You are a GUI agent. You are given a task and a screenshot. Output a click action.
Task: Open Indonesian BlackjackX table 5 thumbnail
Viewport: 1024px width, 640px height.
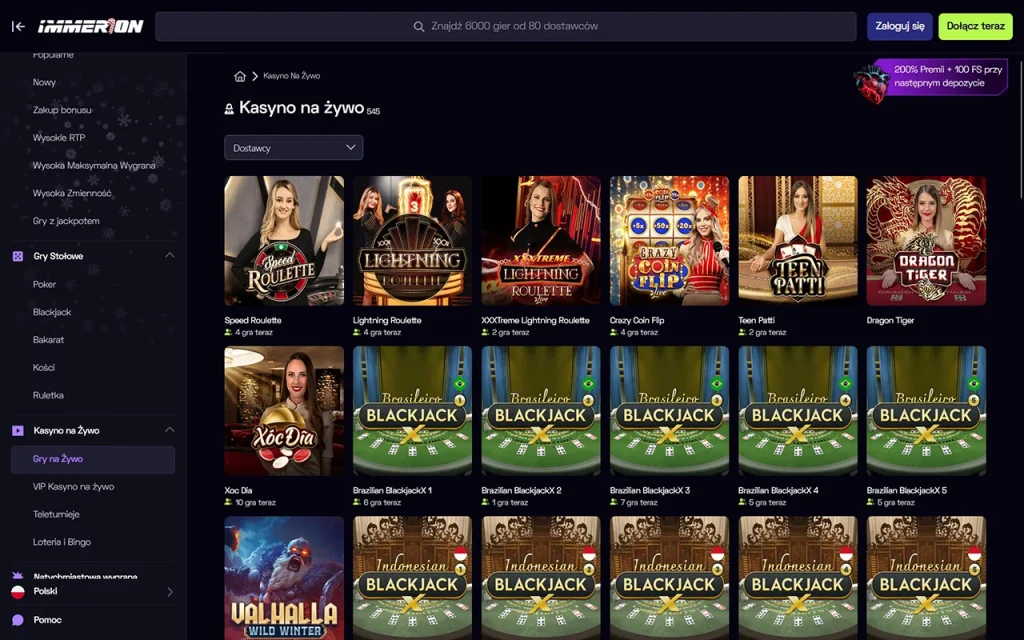point(926,578)
